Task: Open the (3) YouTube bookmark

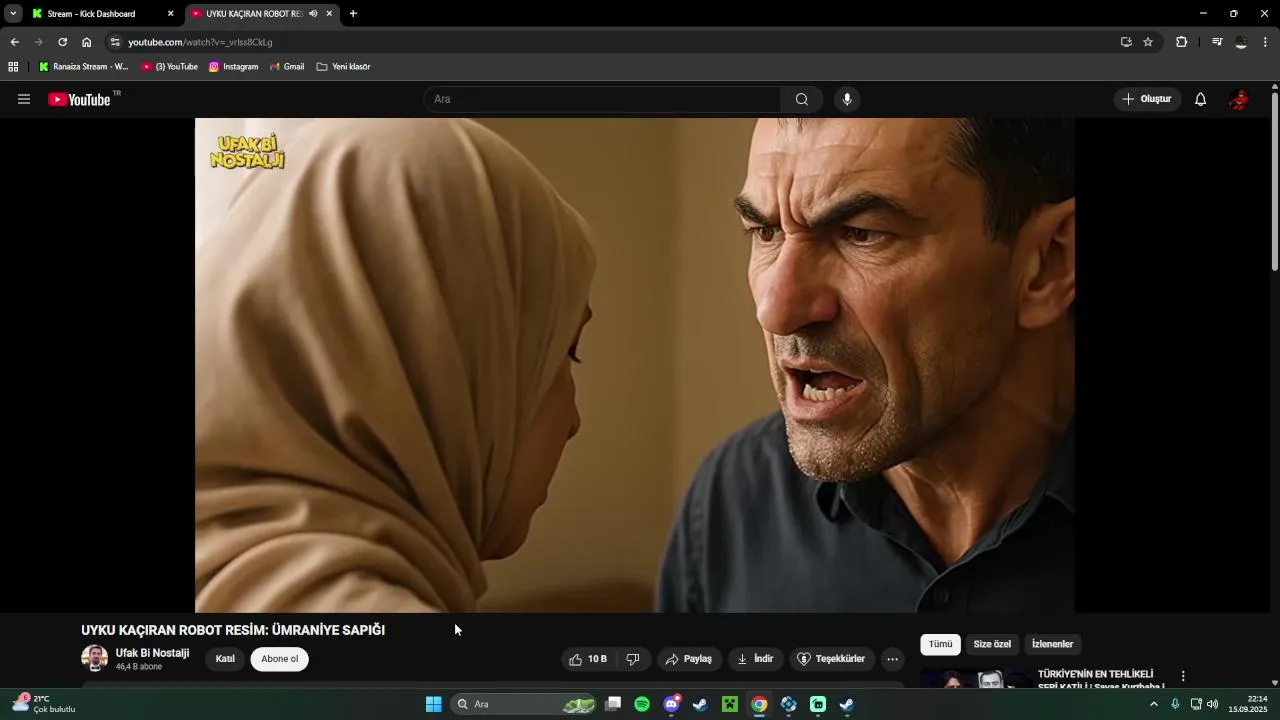Action: 170,67
